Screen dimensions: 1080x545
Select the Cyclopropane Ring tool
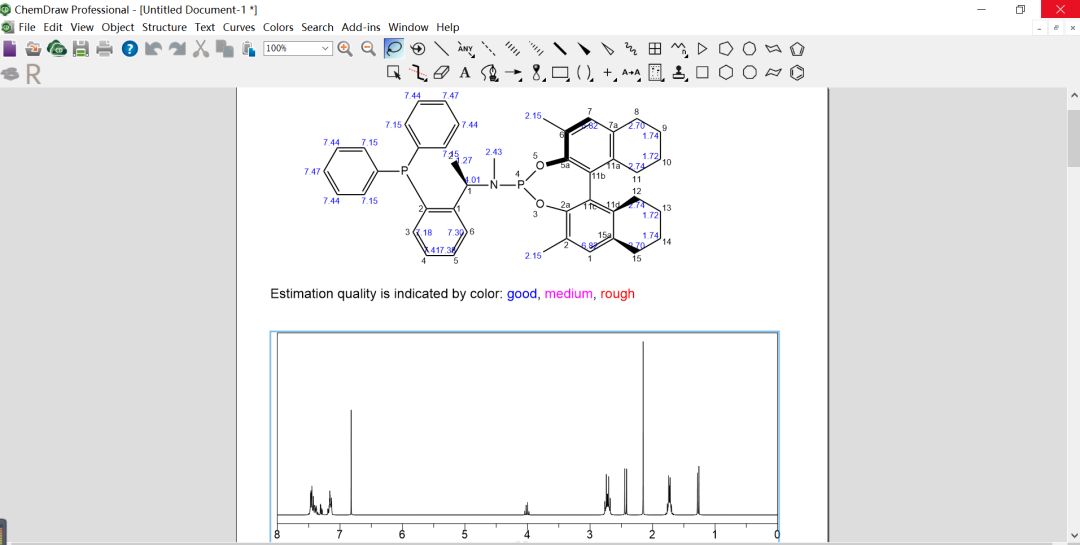[703, 49]
